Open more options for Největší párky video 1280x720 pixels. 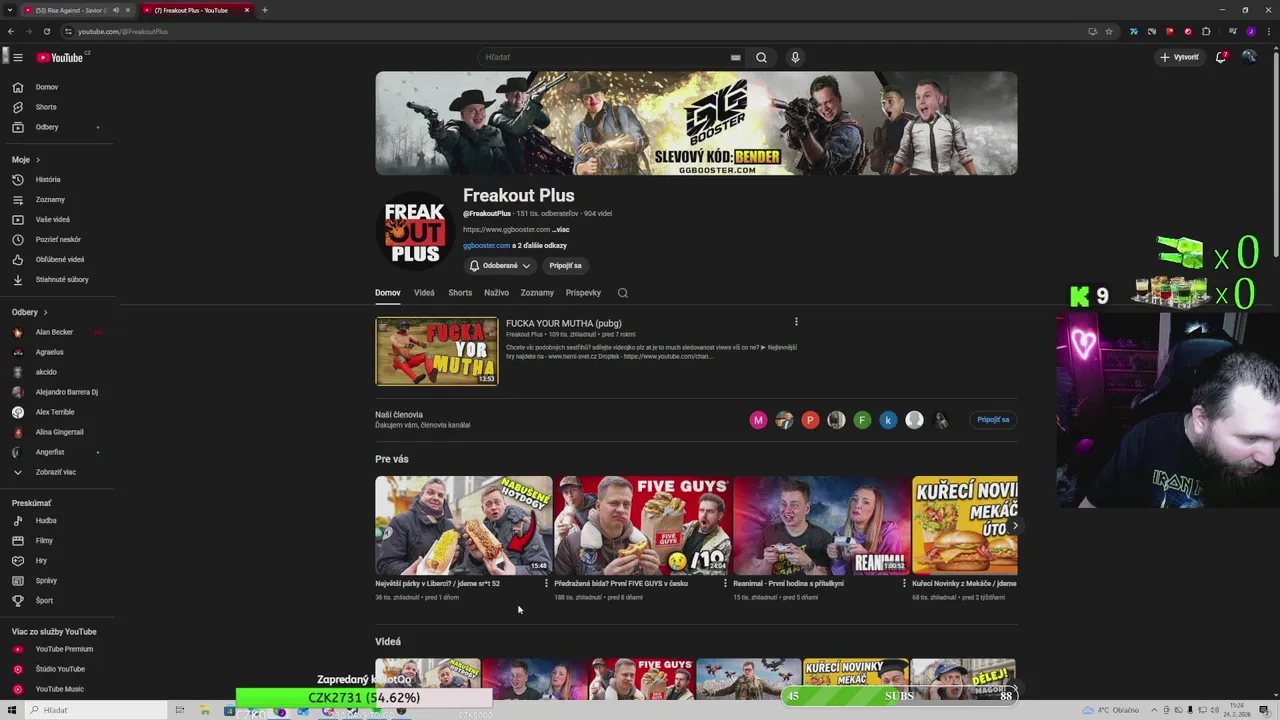(x=546, y=584)
